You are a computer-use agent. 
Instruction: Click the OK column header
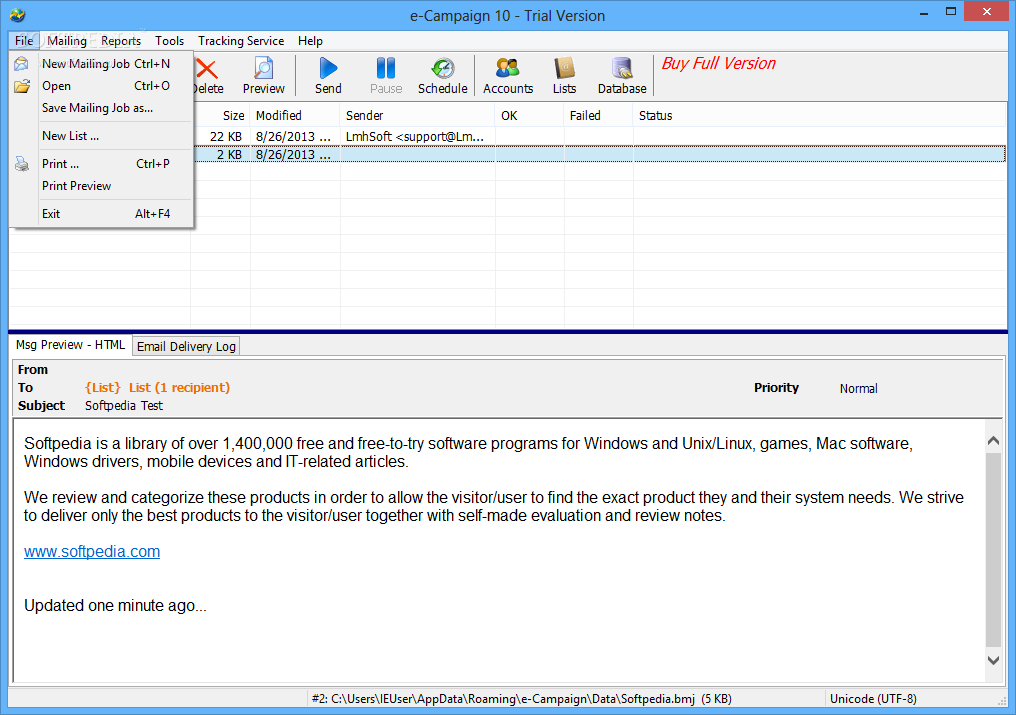pyautogui.click(x=530, y=115)
